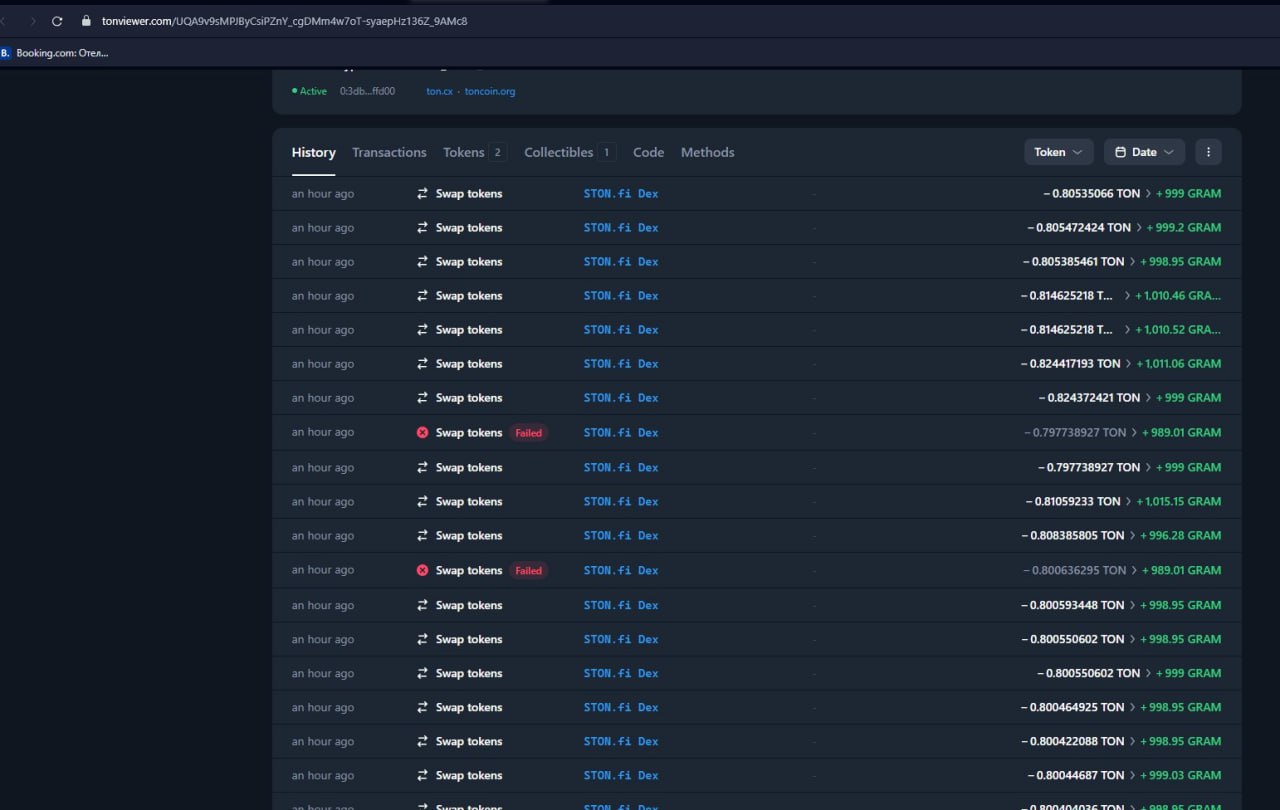Open the Collectibles tab

click(x=558, y=153)
